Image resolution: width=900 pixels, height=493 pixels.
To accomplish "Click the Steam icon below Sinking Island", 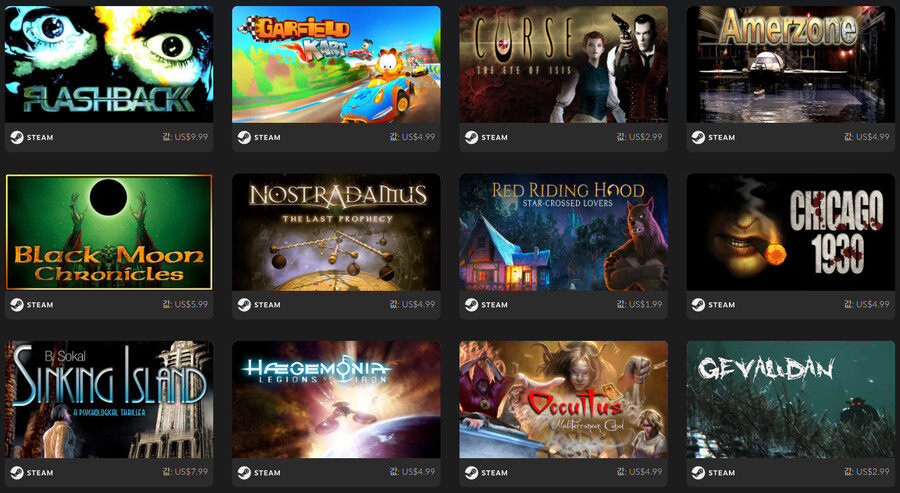I will (x=17, y=473).
